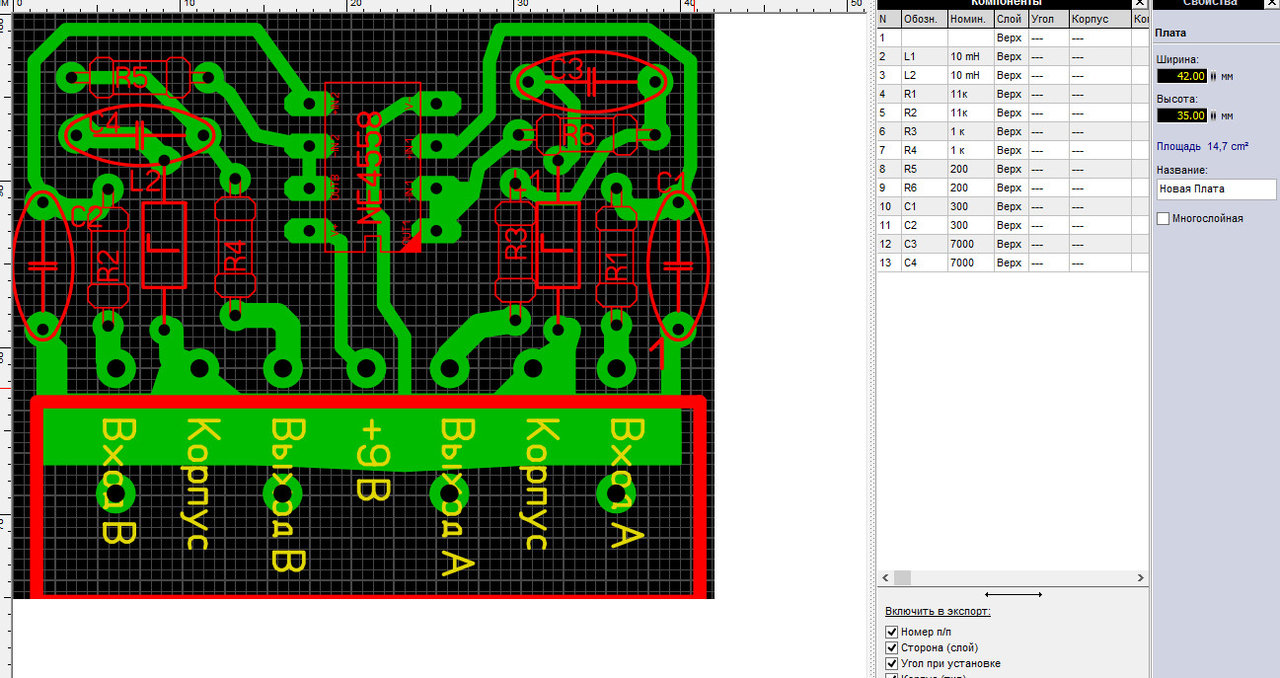
Task: Close the Компоненты panel
Action: point(1139,3)
